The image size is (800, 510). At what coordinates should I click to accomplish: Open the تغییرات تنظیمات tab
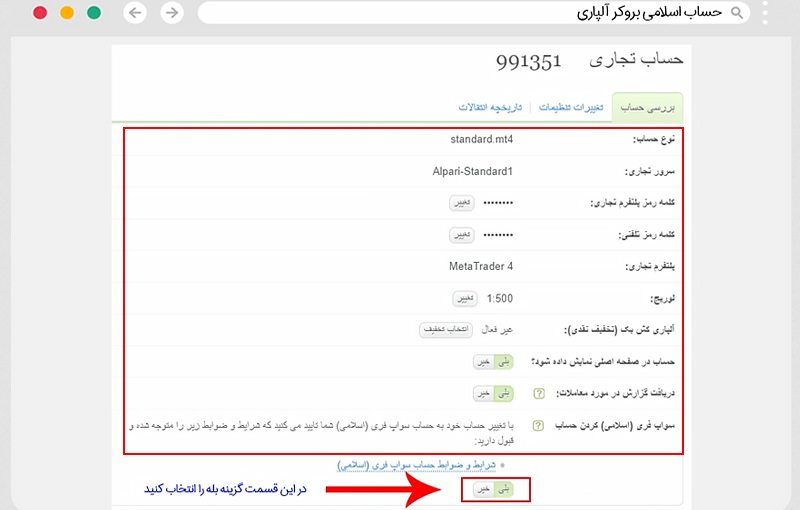tap(571, 108)
